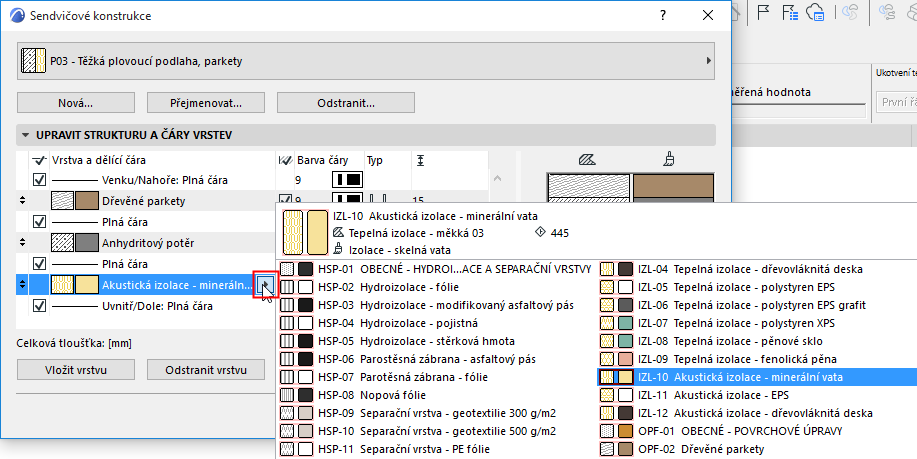Collapse the Upravit strukturu a čáry vrstev section
Screen dimensions: 917x459
25,135
